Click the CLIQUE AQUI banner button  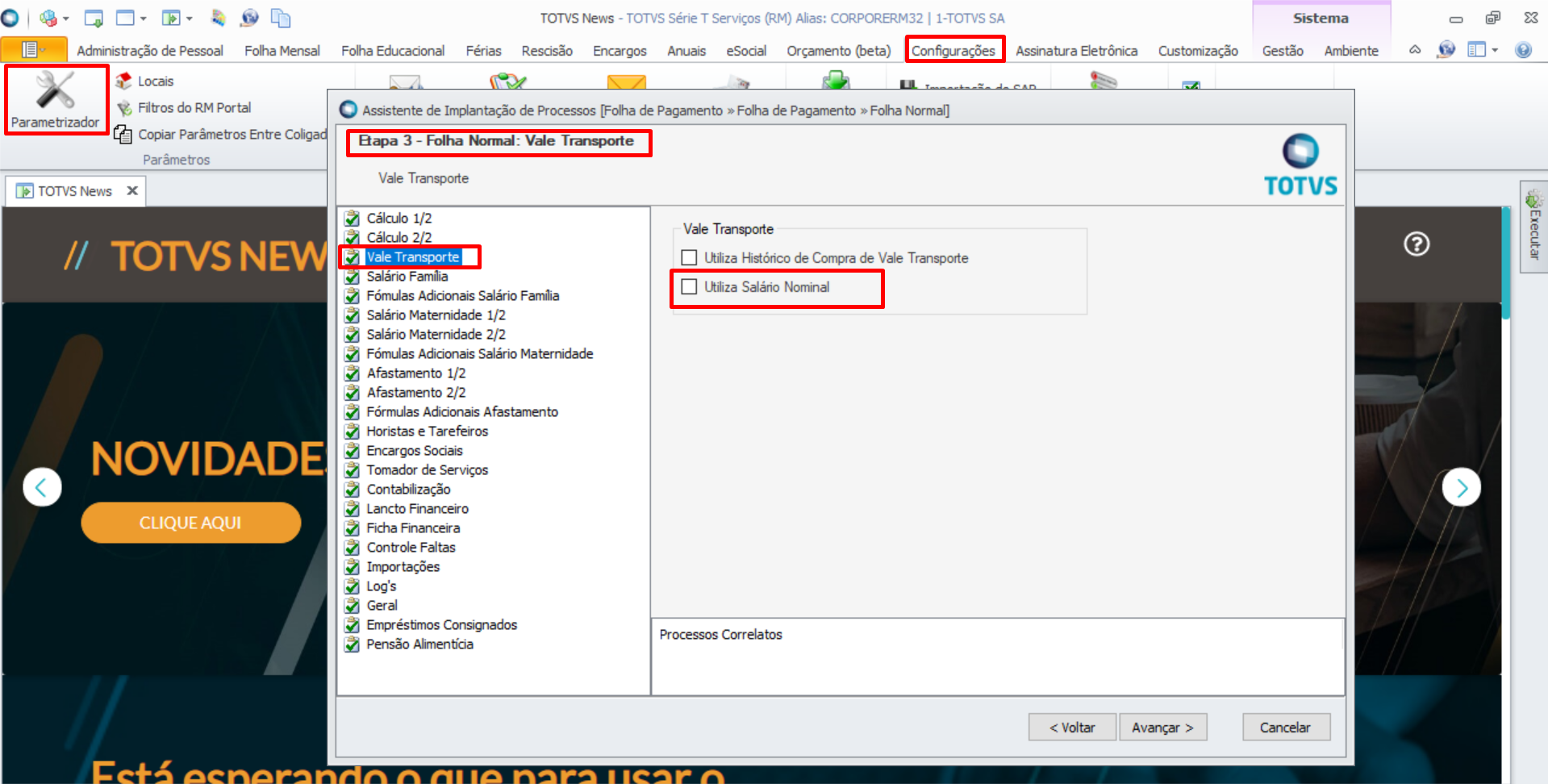coord(190,523)
